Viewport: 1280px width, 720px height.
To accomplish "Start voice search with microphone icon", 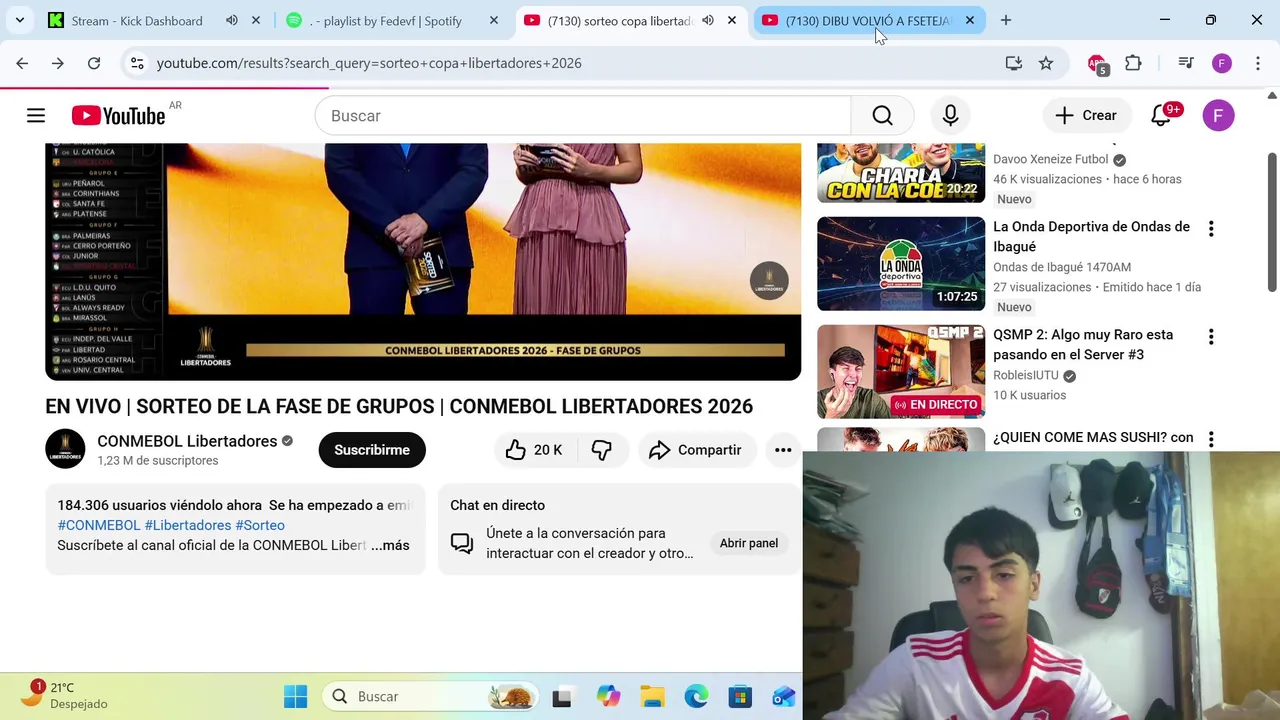I will point(950,116).
